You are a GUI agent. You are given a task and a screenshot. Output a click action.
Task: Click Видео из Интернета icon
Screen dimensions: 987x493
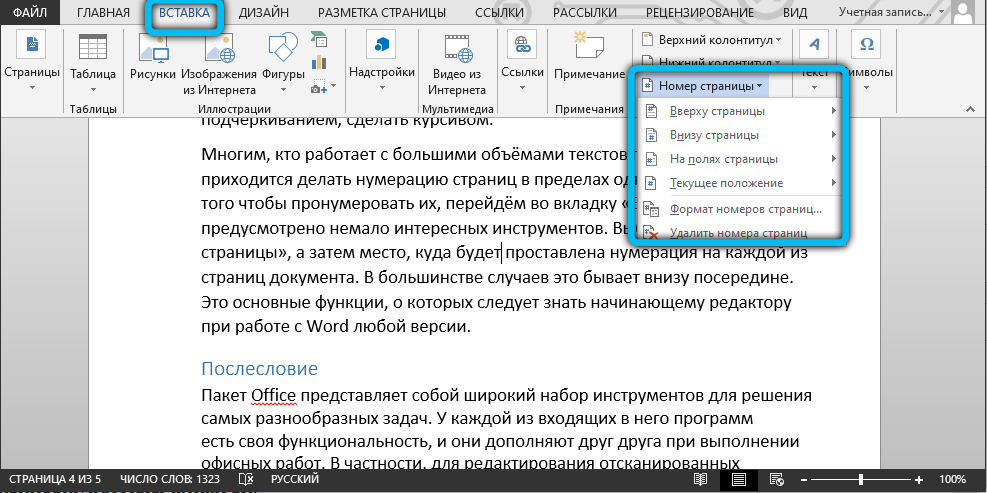point(458,47)
